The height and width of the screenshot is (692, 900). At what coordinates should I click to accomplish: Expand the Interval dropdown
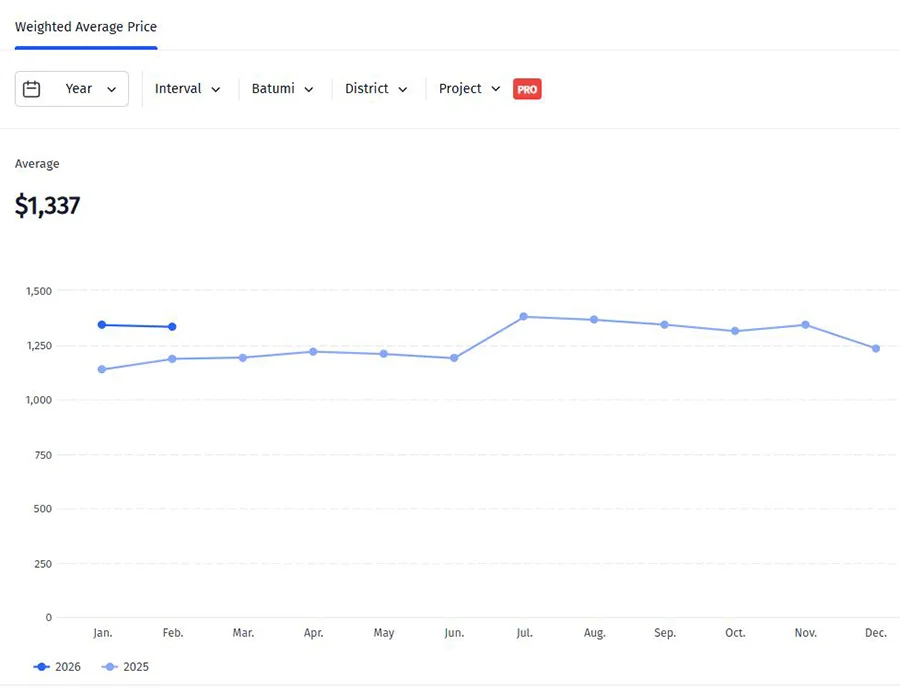coord(188,89)
